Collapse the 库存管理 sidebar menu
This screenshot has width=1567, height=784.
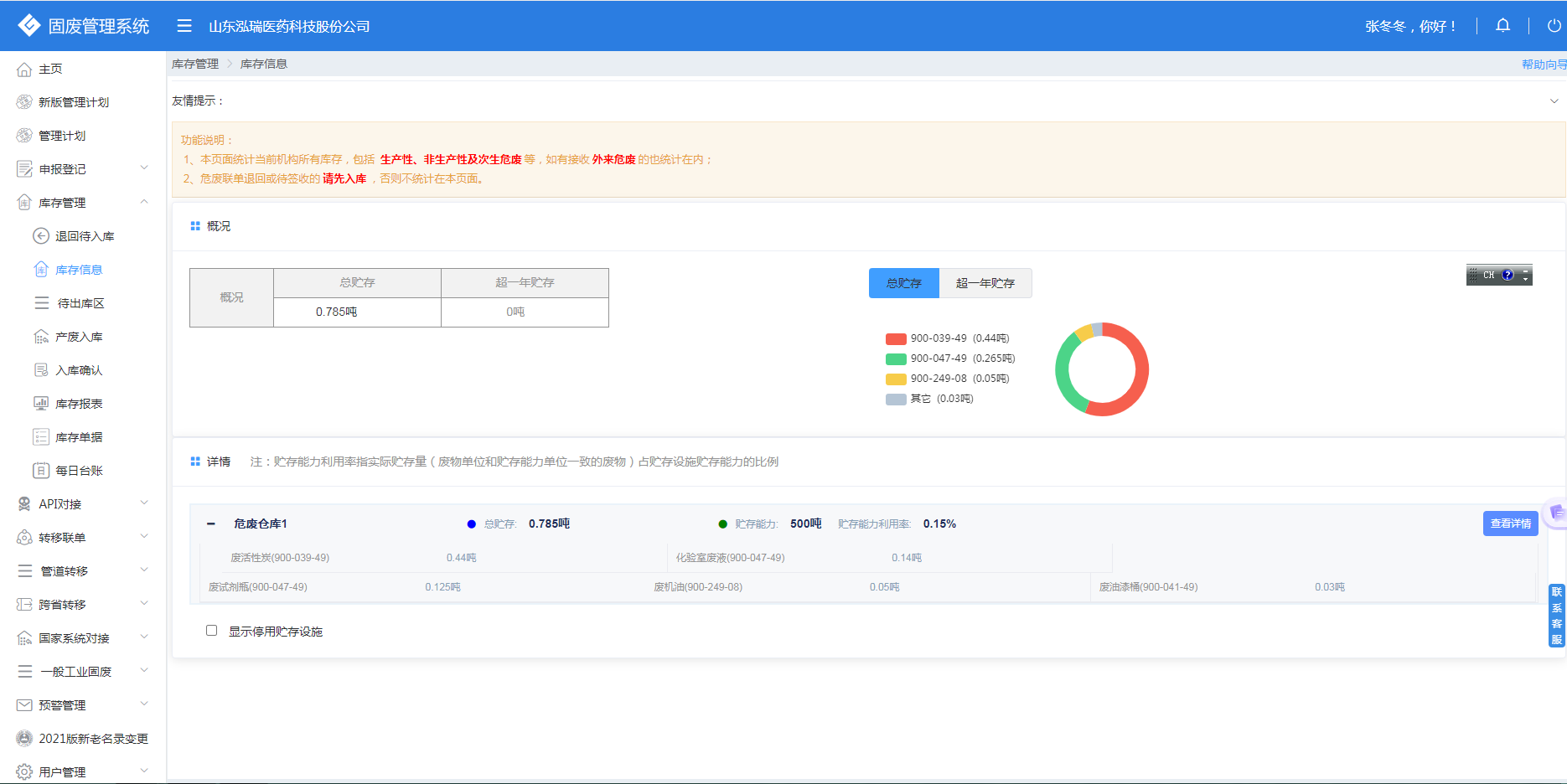point(144,202)
